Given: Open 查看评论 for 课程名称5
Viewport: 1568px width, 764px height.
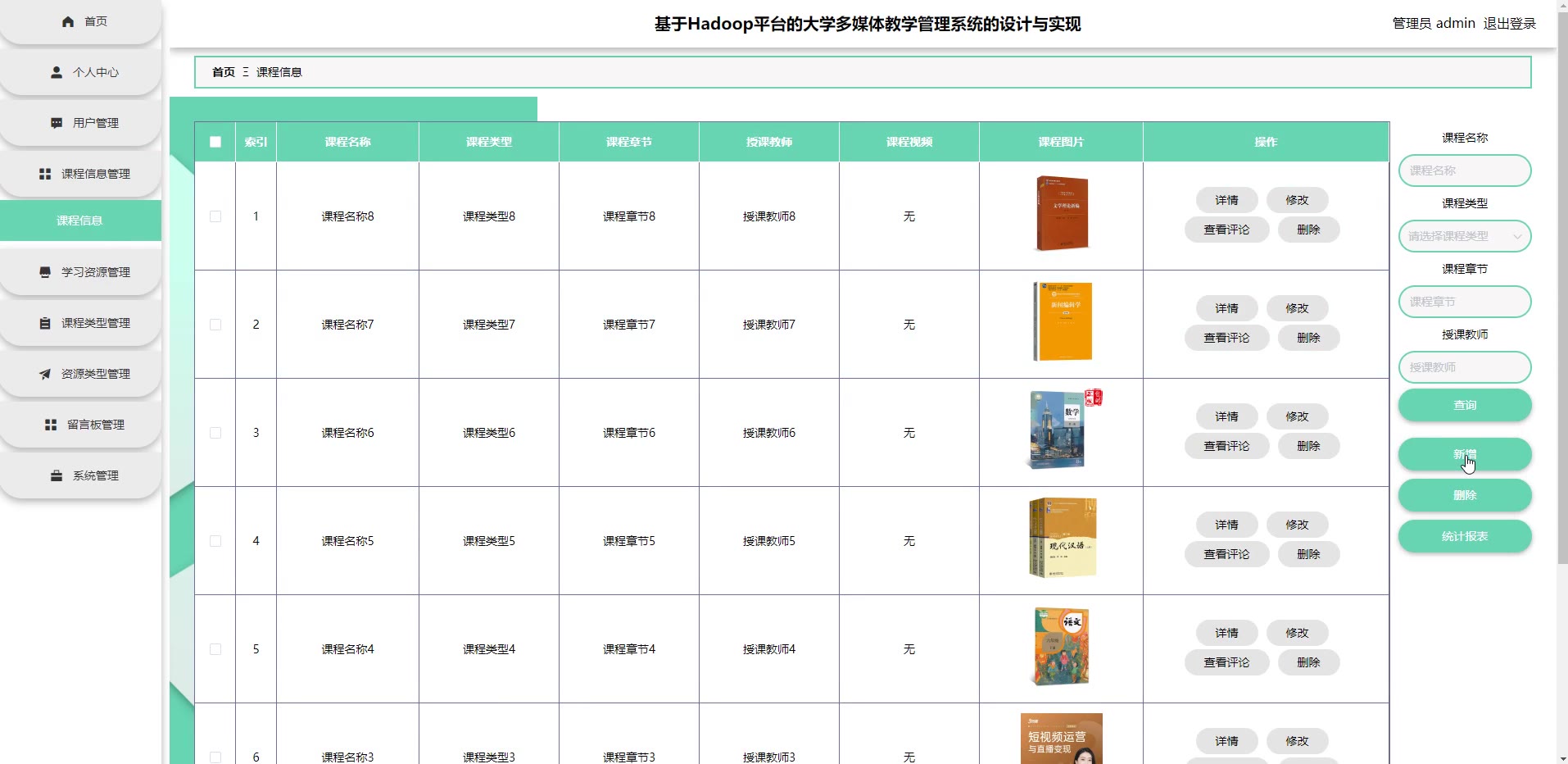Looking at the screenshot, I should click(x=1226, y=554).
